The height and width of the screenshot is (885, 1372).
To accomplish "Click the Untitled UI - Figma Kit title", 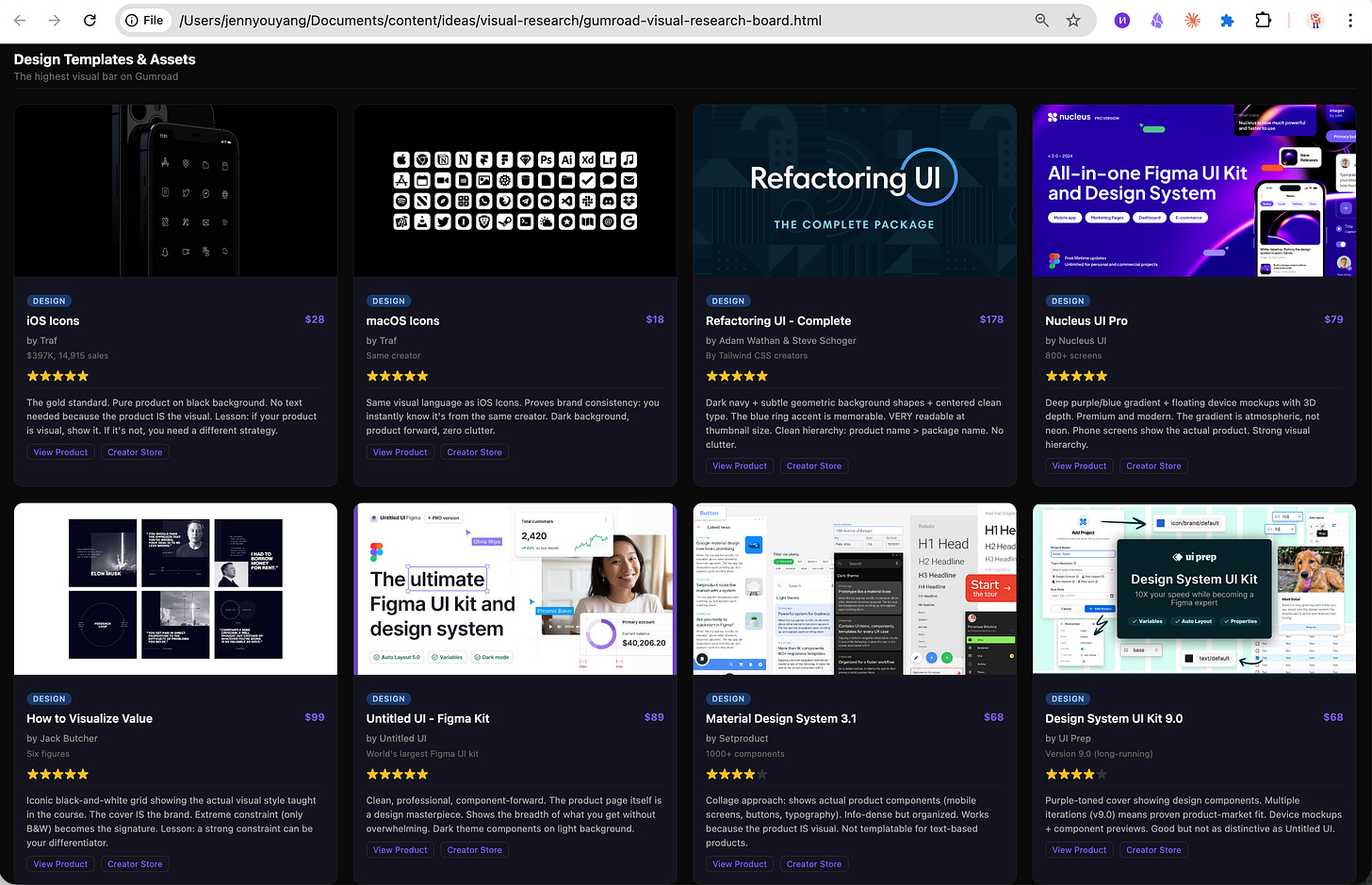I will [428, 718].
